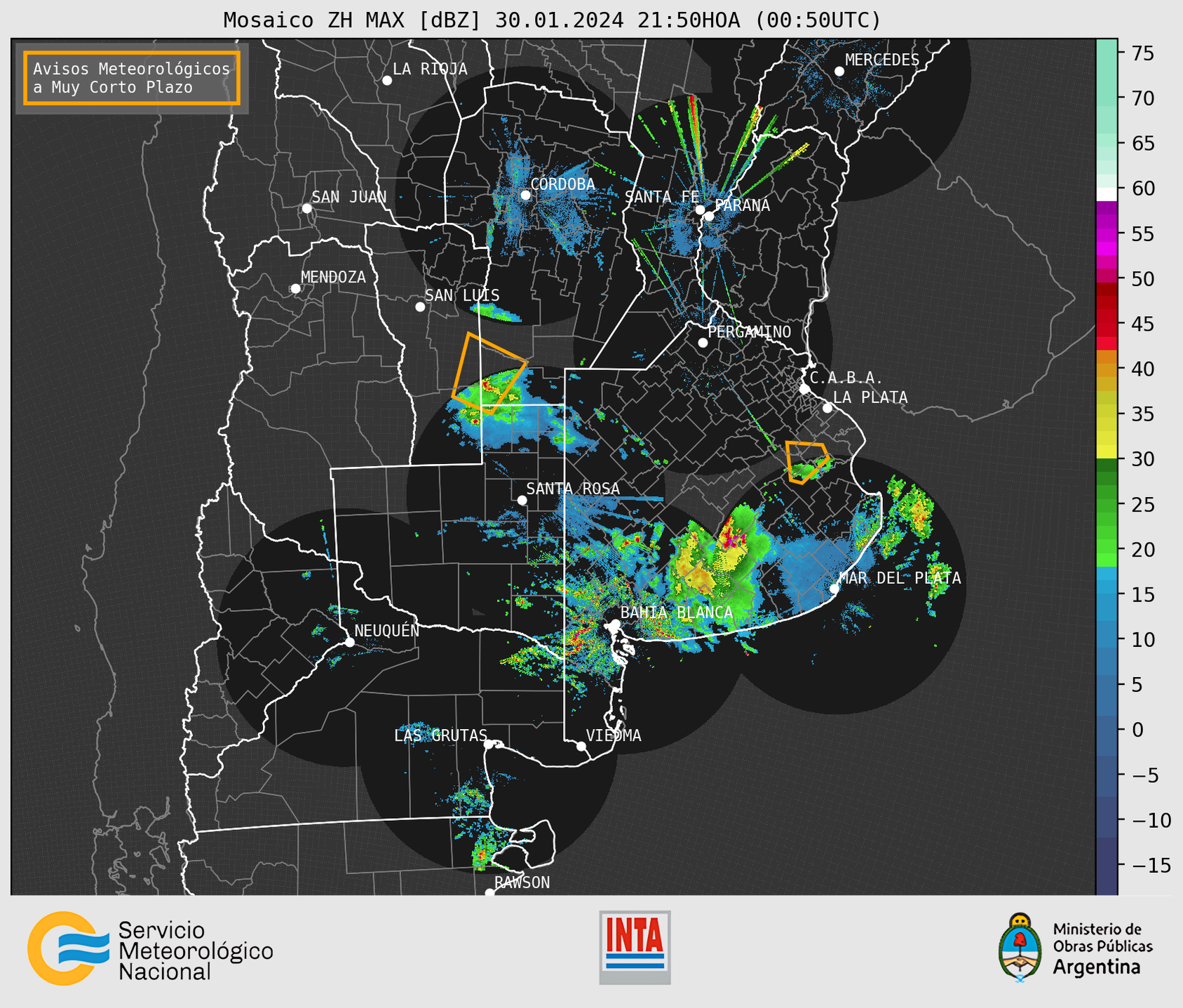Click the SANTA ROSA label text
The width and height of the screenshot is (1183, 1008).
(x=573, y=489)
